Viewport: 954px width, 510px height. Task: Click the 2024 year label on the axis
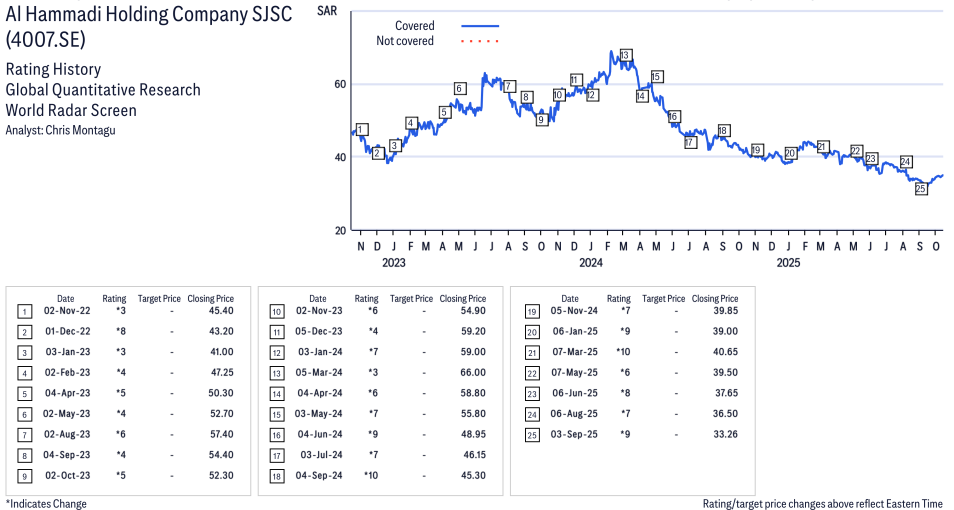click(x=591, y=263)
